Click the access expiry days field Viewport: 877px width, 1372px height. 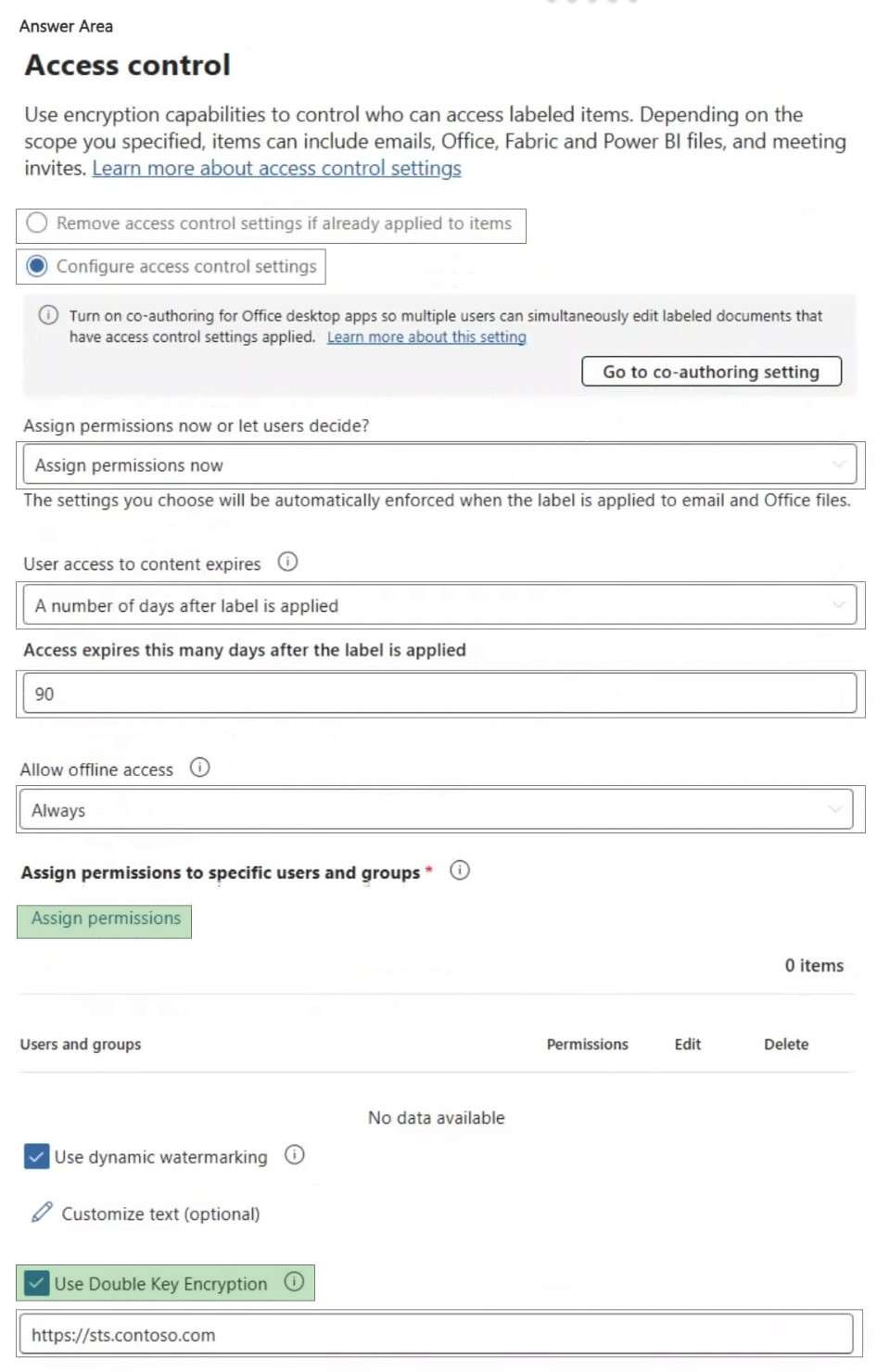point(439,693)
